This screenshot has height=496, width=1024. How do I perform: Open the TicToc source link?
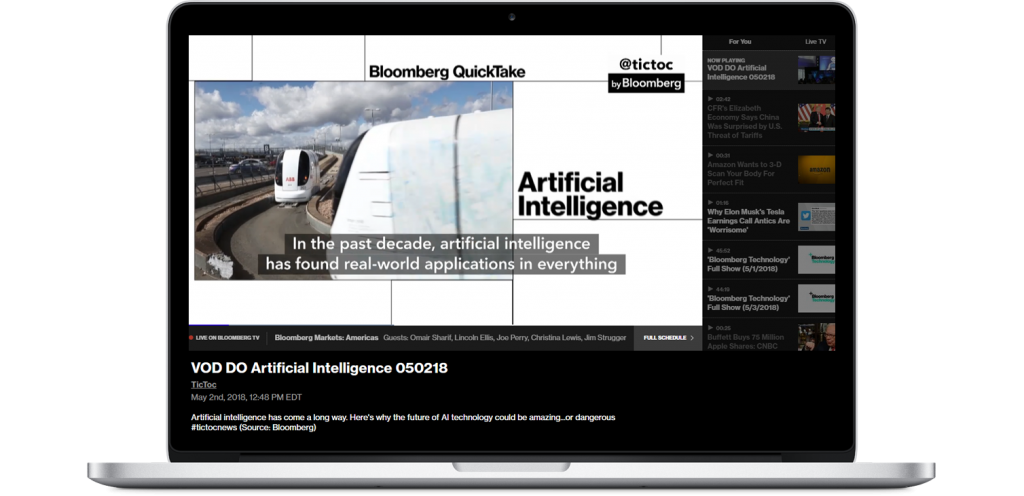tap(203, 385)
